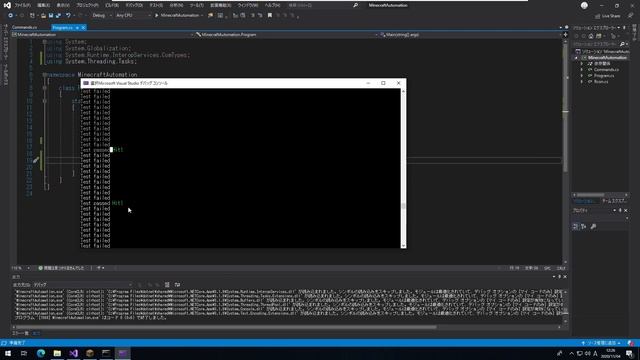The width and height of the screenshot is (640, 360).
Task: Click the save file toolbar icon
Action: (51, 16)
